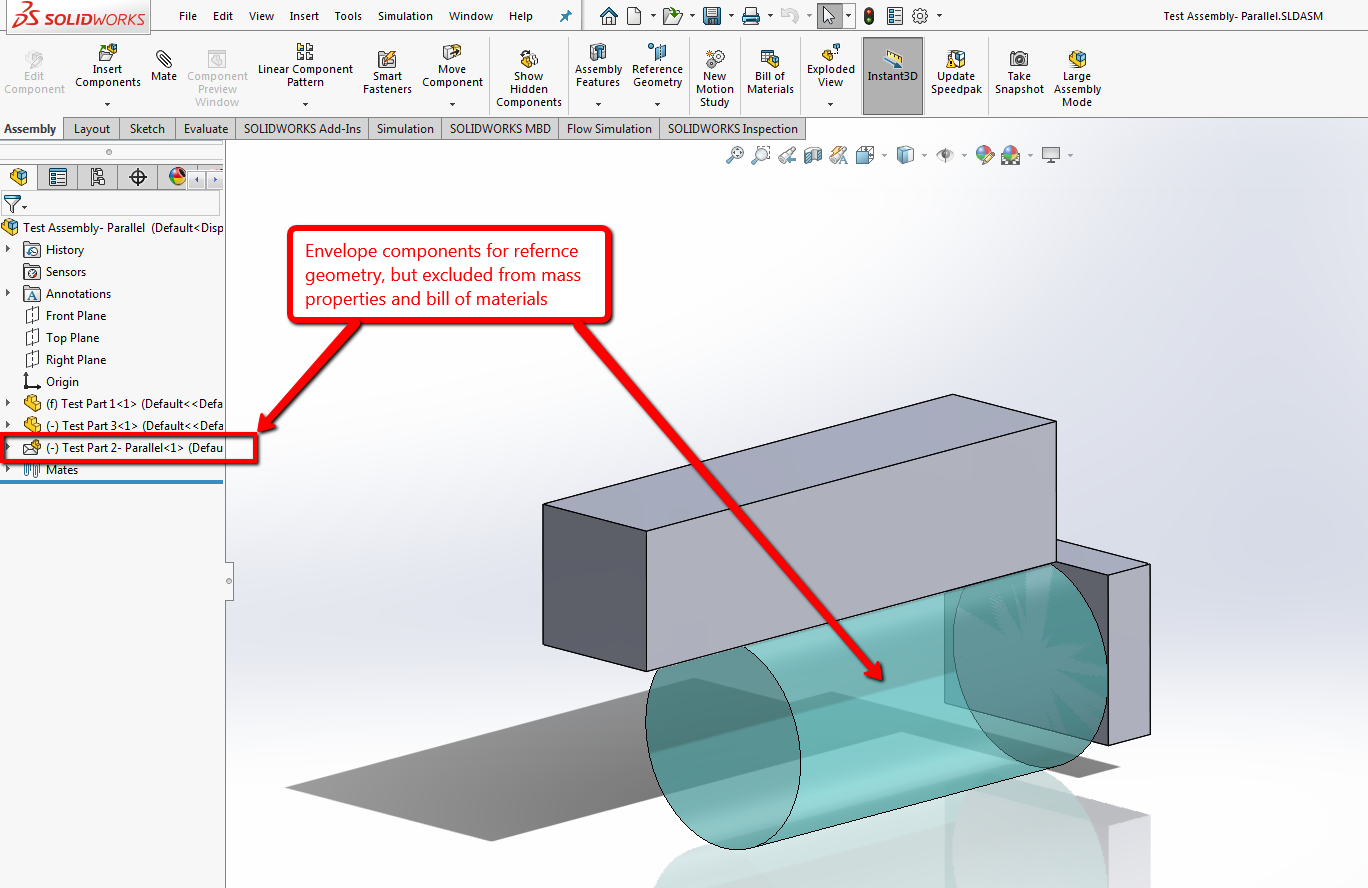Expand the History tree node
The height and width of the screenshot is (888, 1368).
tap(8, 250)
